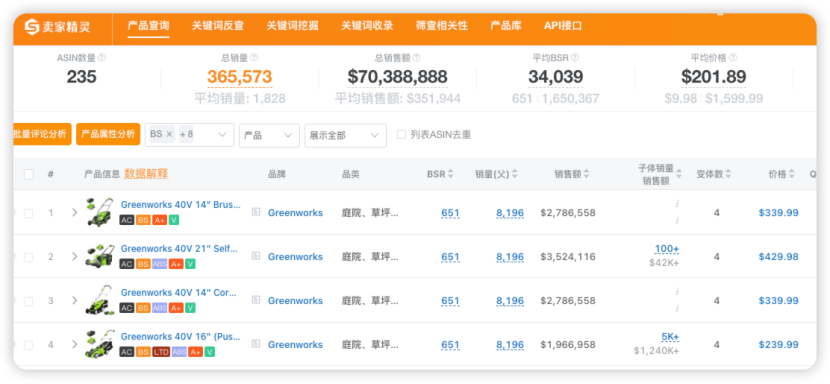Click help icon beside 平均价格
The width and height of the screenshot is (830, 384).
coord(733,57)
